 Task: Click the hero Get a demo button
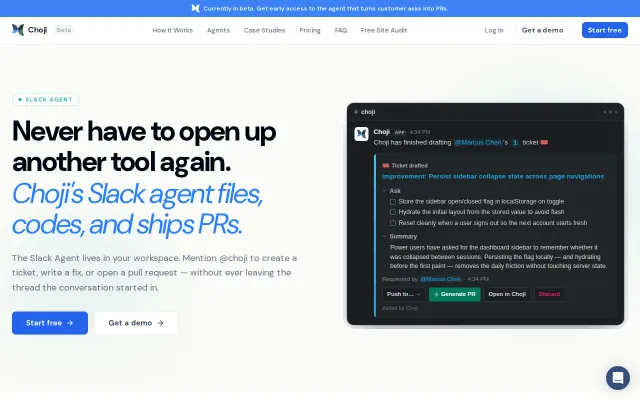(x=136, y=323)
